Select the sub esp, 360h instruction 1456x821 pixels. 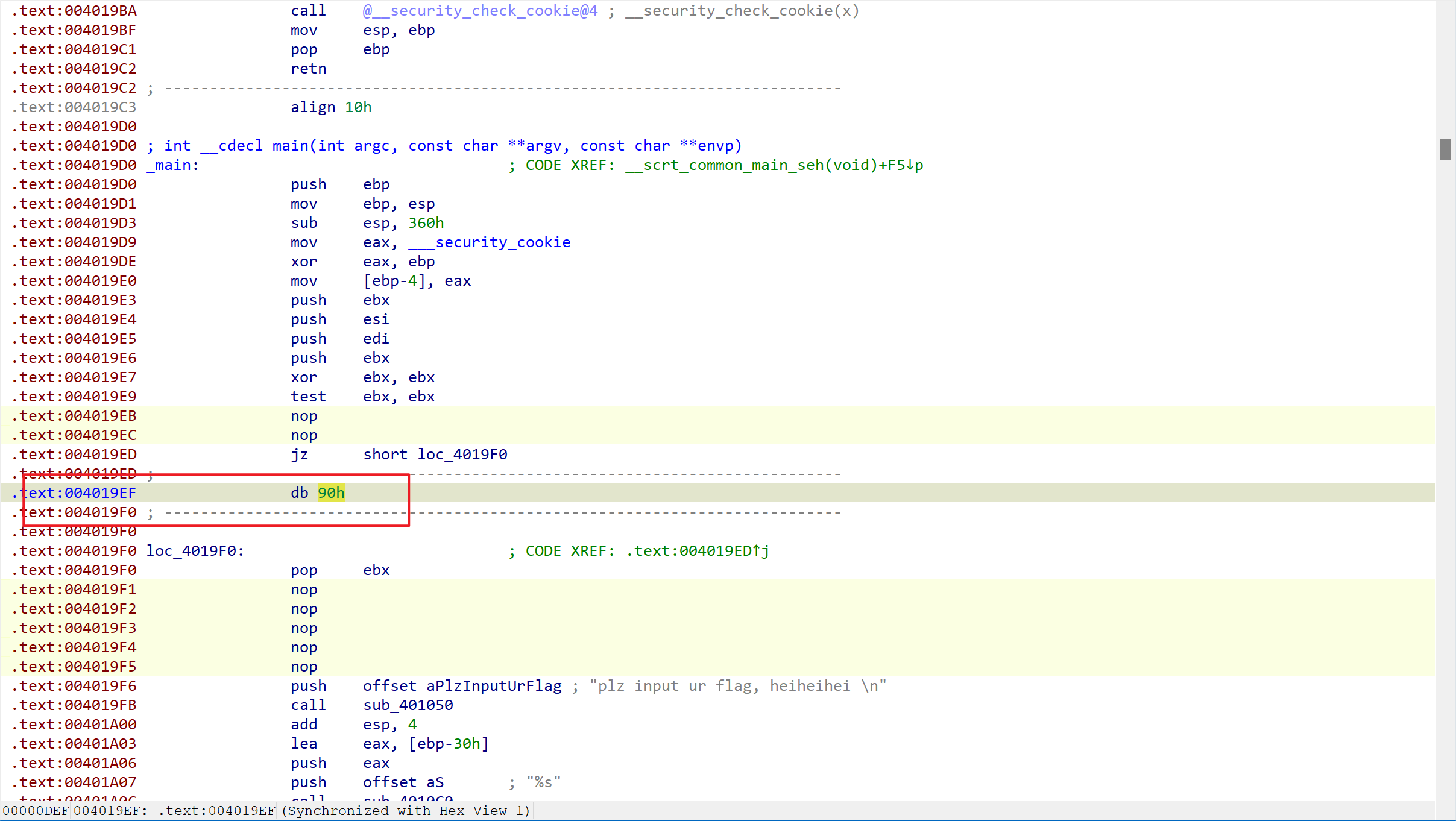(x=367, y=223)
